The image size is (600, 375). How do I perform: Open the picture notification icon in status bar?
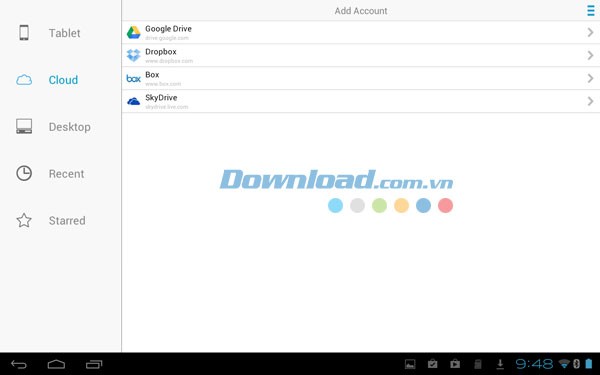pos(410,364)
